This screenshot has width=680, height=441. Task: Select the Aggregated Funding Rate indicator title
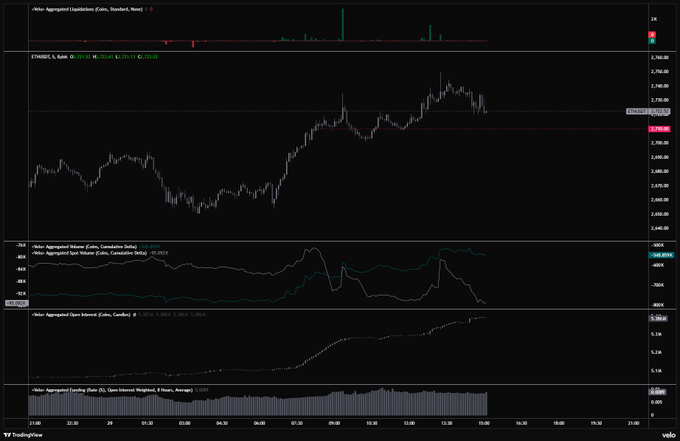(112, 390)
